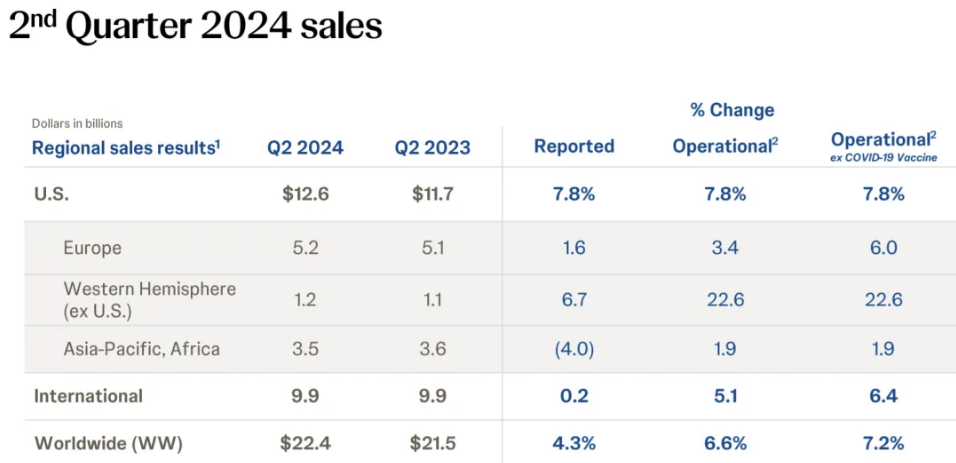956x463 pixels.
Task: Select the Reported column header
Action: pyautogui.click(x=574, y=147)
